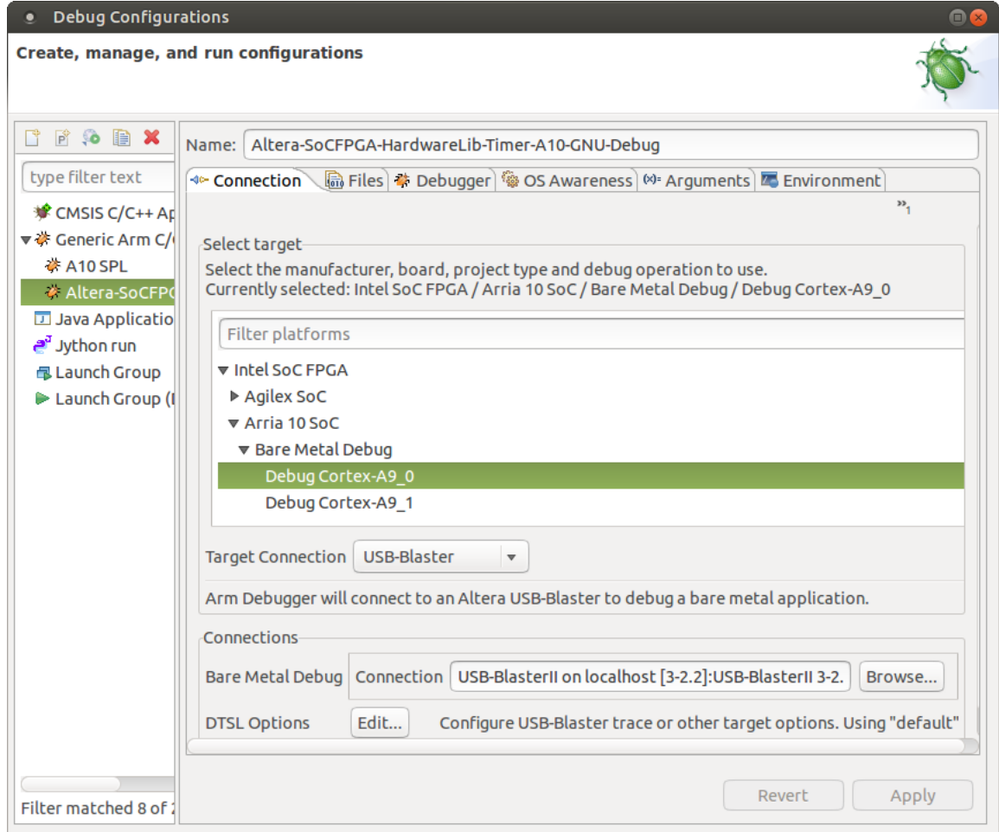Click the Revert button
This screenshot has height=832, width=999.
click(783, 795)
